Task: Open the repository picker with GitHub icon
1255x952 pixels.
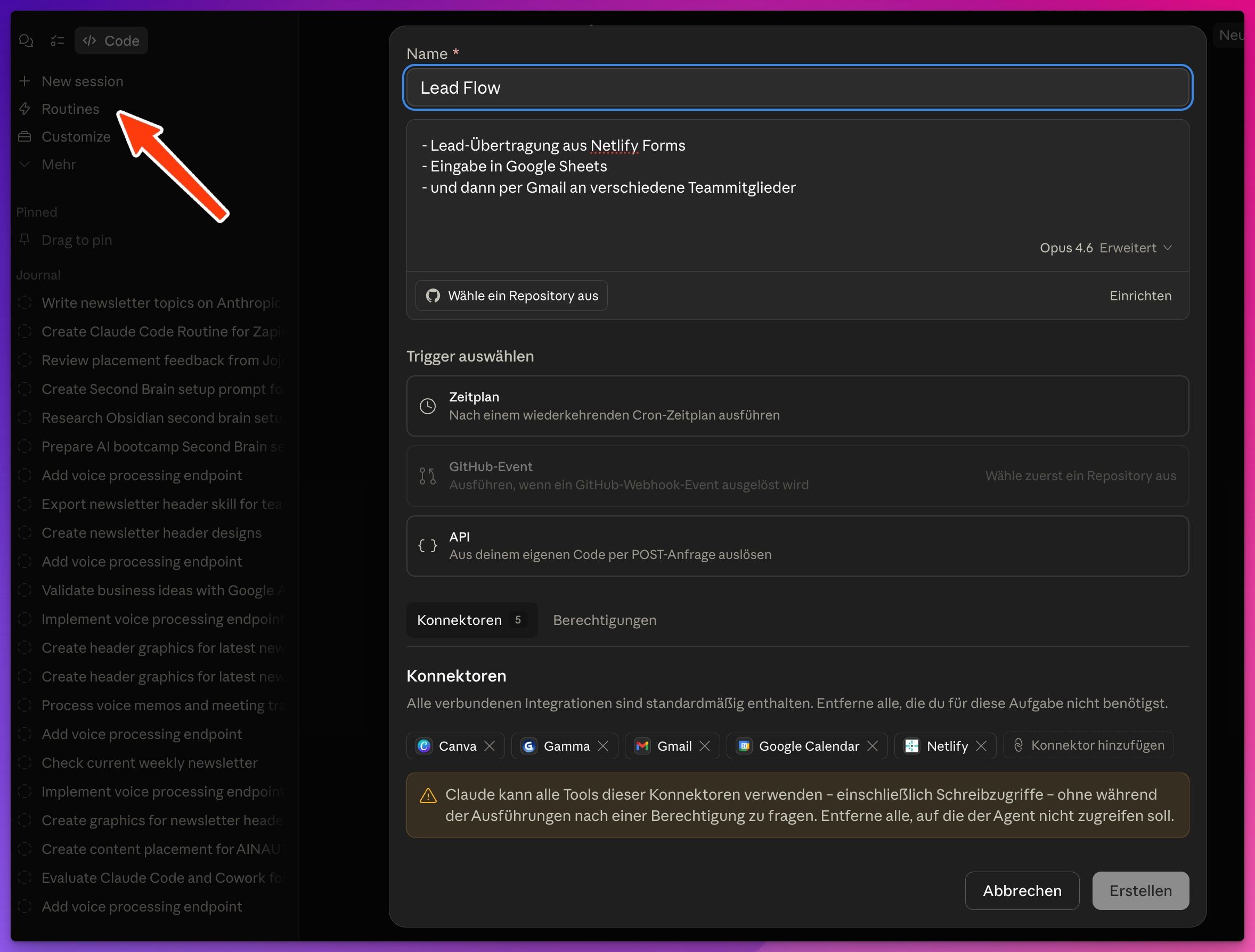Action: (512, 296)
